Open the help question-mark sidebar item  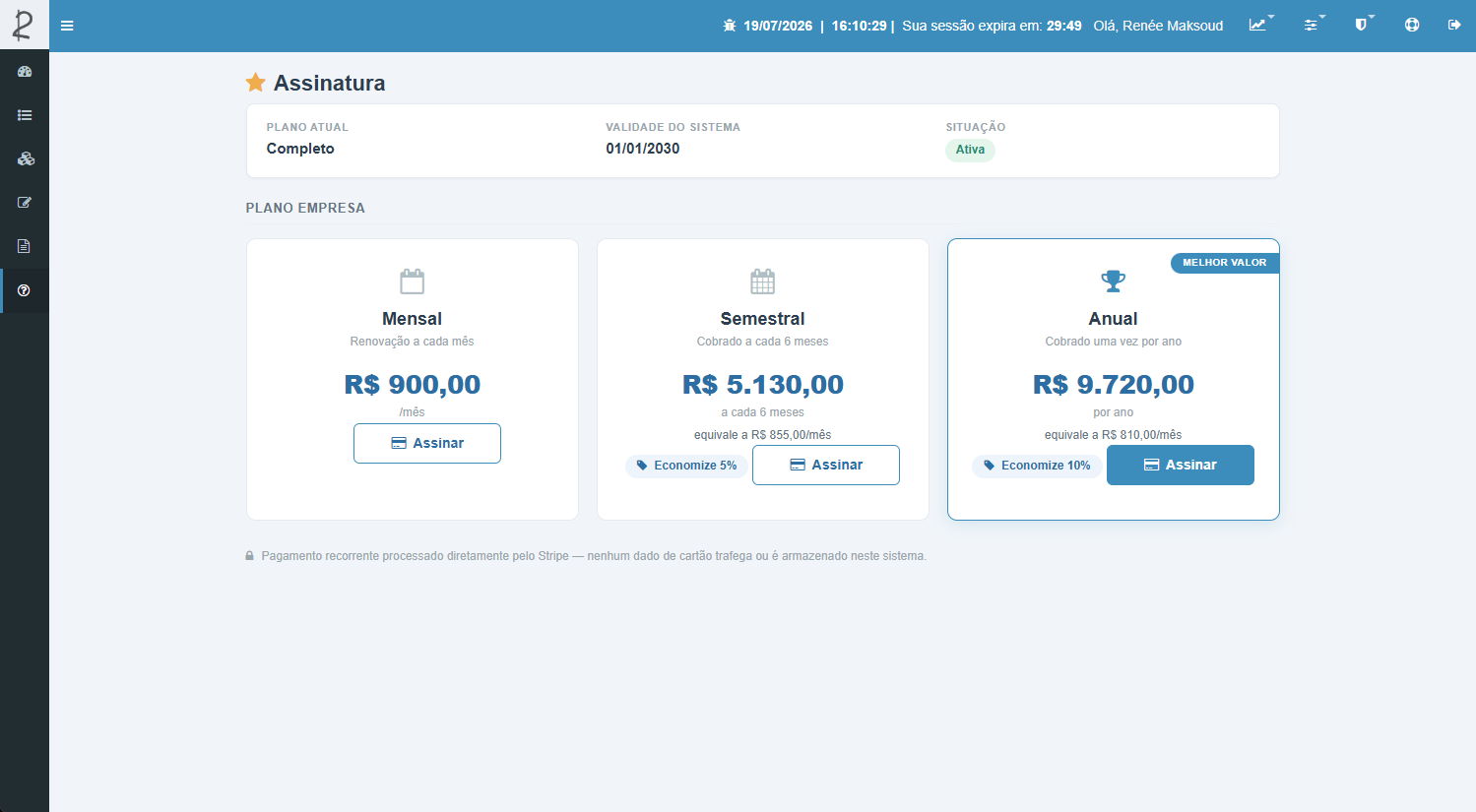[25, 290]
